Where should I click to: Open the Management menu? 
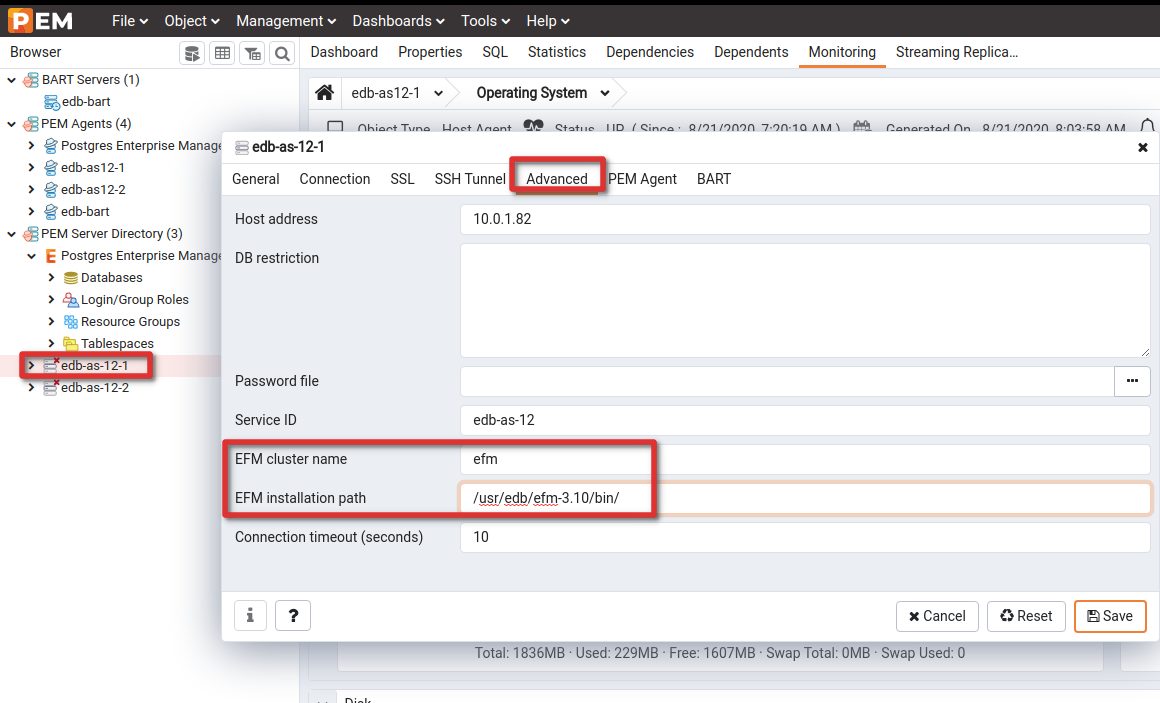[286, 21]
